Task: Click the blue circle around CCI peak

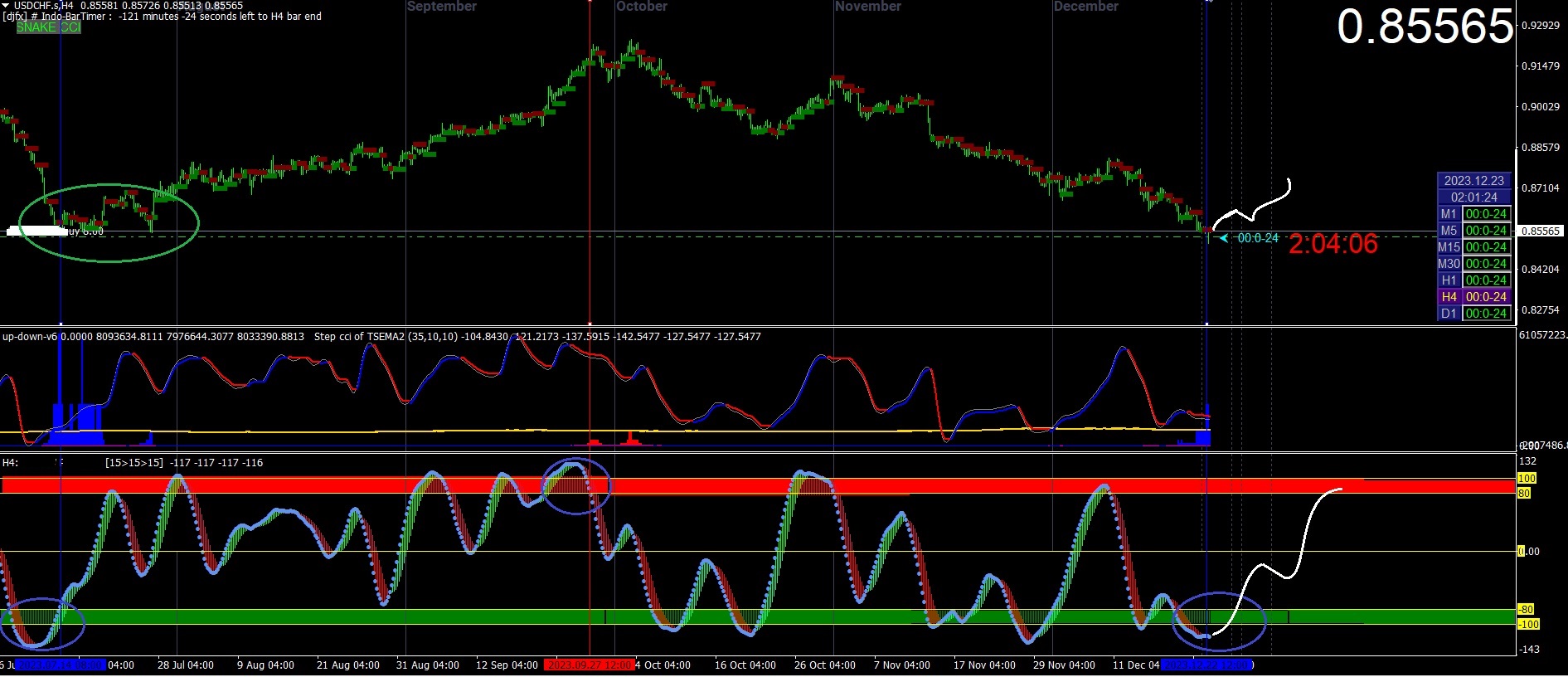Action: (576, 486)
